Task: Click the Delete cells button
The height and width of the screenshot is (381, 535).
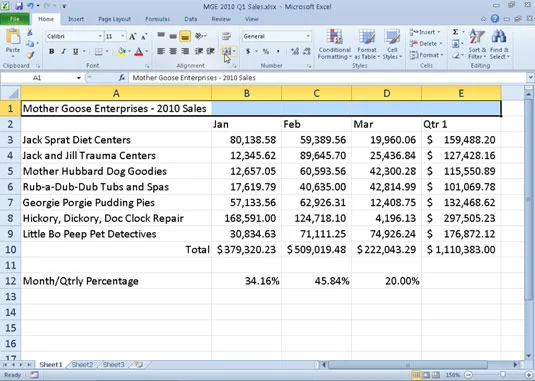Action: pyautogui.click(x=426, y=44)
